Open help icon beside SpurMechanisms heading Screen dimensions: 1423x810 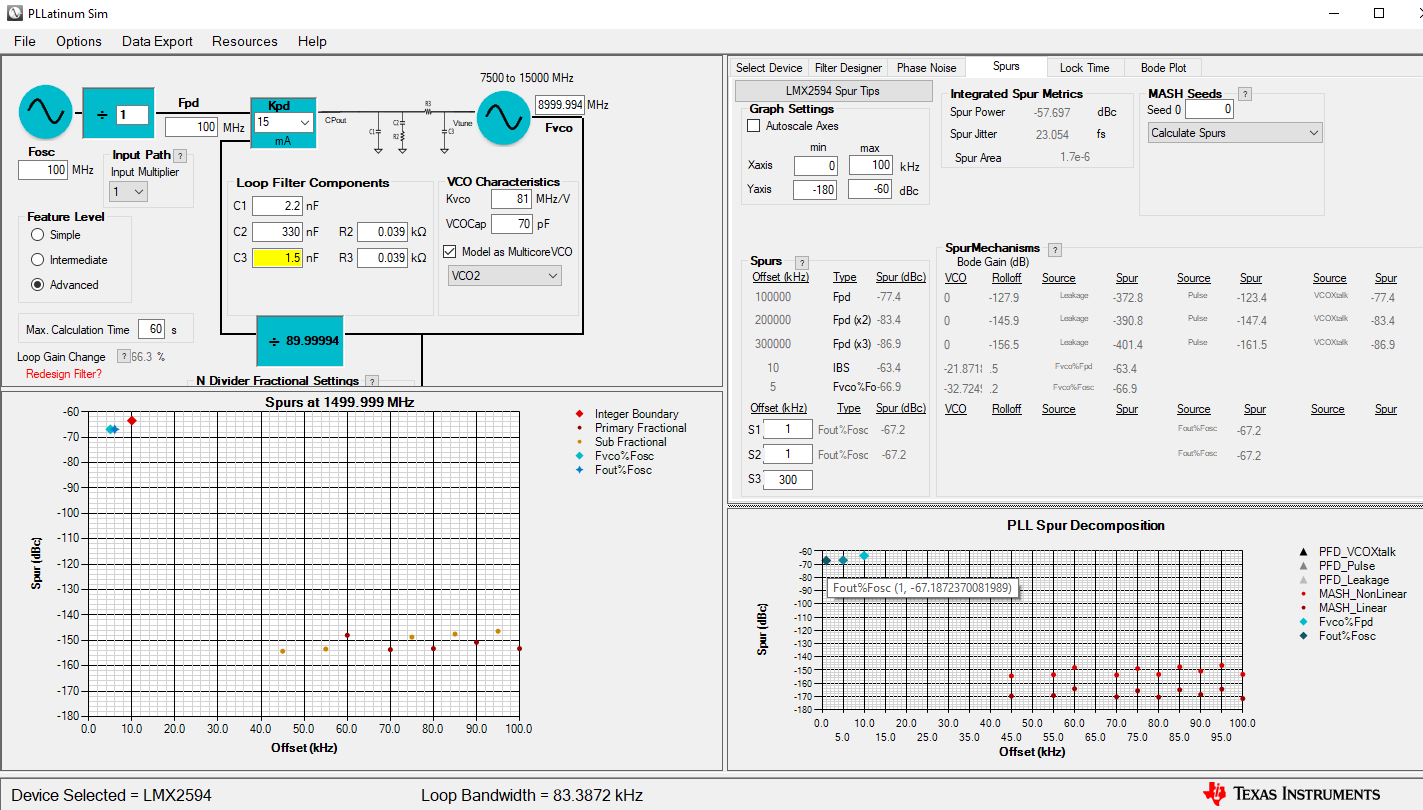pos(1054,249)
